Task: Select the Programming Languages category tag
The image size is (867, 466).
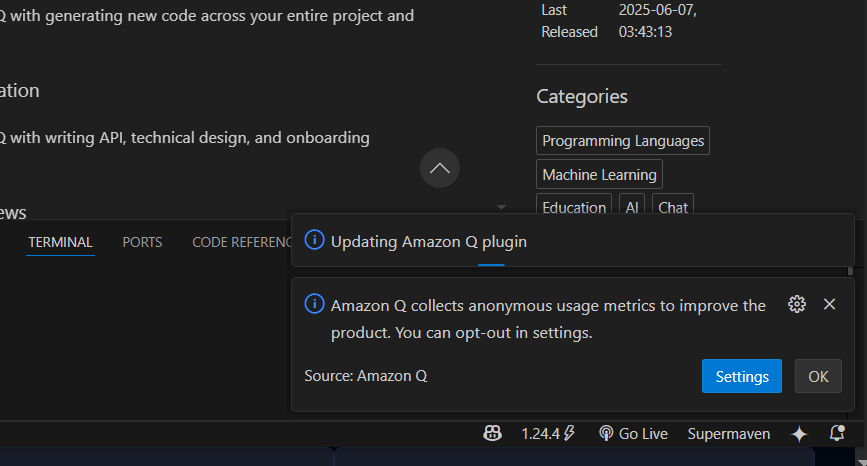Action: pos(623,141)
